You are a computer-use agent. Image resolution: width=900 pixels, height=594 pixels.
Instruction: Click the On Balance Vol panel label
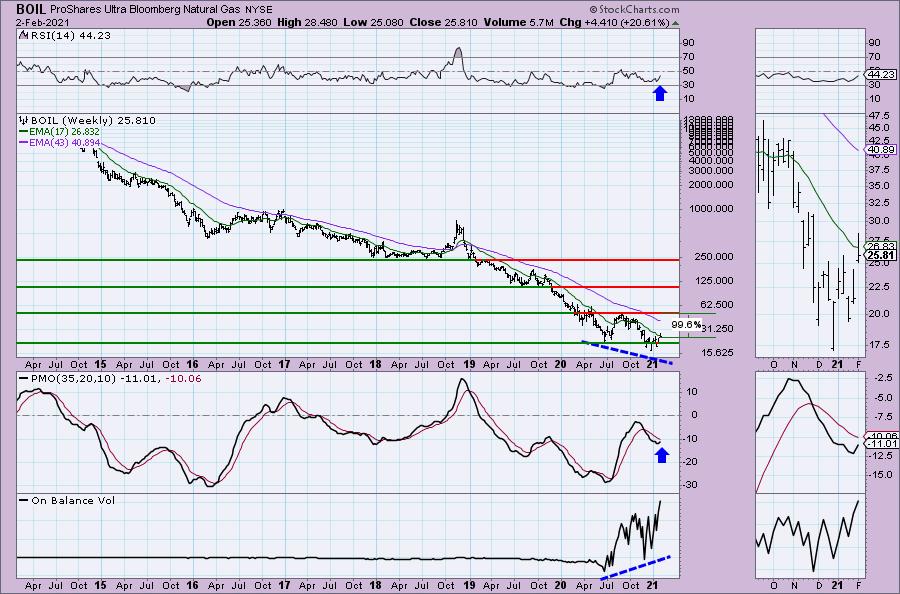pos(73,500)
